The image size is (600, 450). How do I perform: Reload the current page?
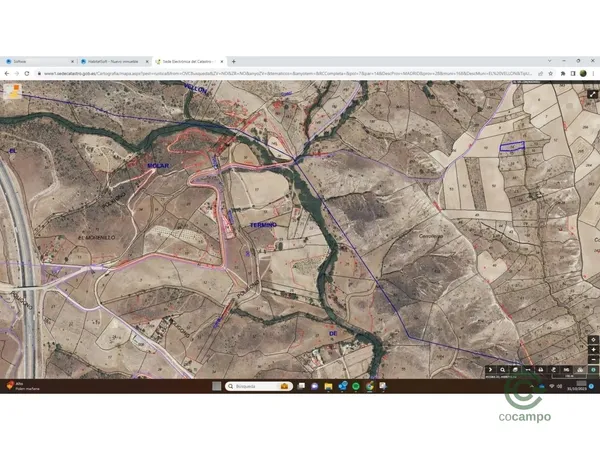(30, 73)
